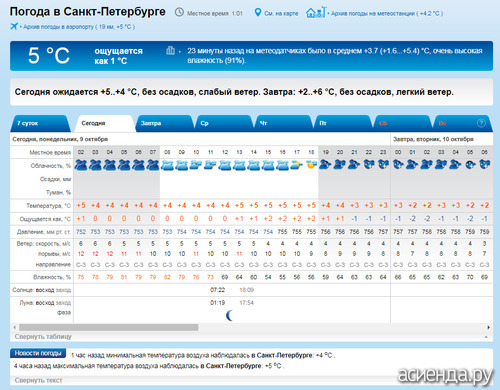The image size is (500, 390).
Task: Collapse table via 'Свернуть таблицу'
Action: coord(43,337)
